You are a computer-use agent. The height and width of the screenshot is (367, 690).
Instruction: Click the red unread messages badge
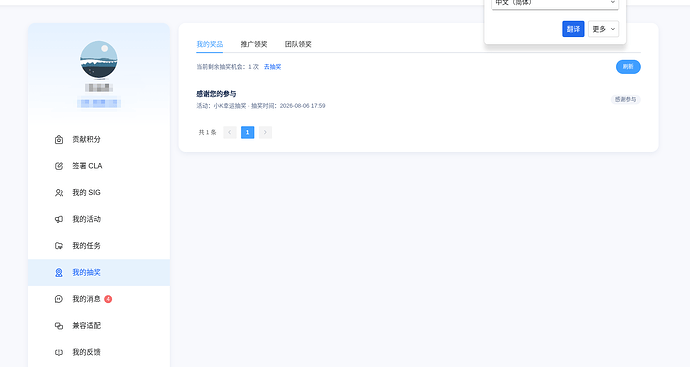(x=108, y=299)
